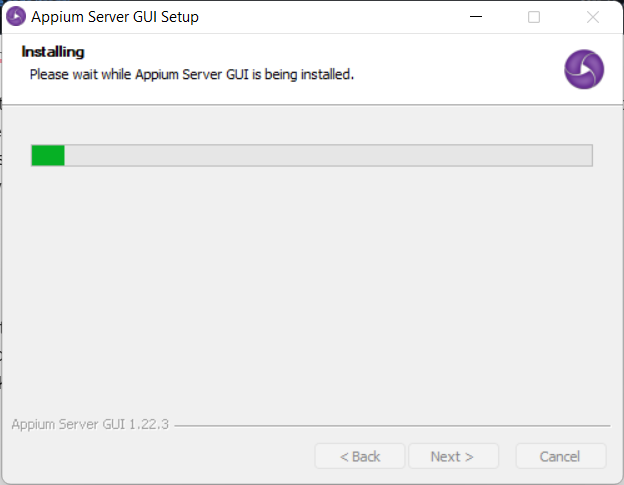624x485 pixels.
Task: Click the Appium Server GUI 1.22.3 version label
Action: tap(90, 424)
